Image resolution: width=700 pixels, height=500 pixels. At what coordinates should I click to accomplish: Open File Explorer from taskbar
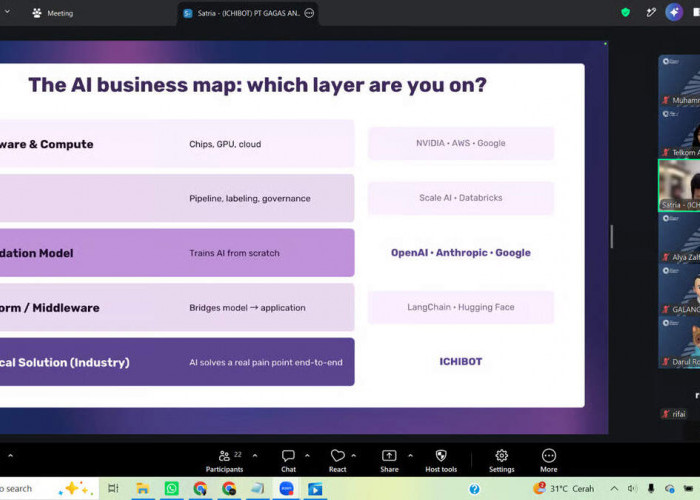(x=142, y=488)
